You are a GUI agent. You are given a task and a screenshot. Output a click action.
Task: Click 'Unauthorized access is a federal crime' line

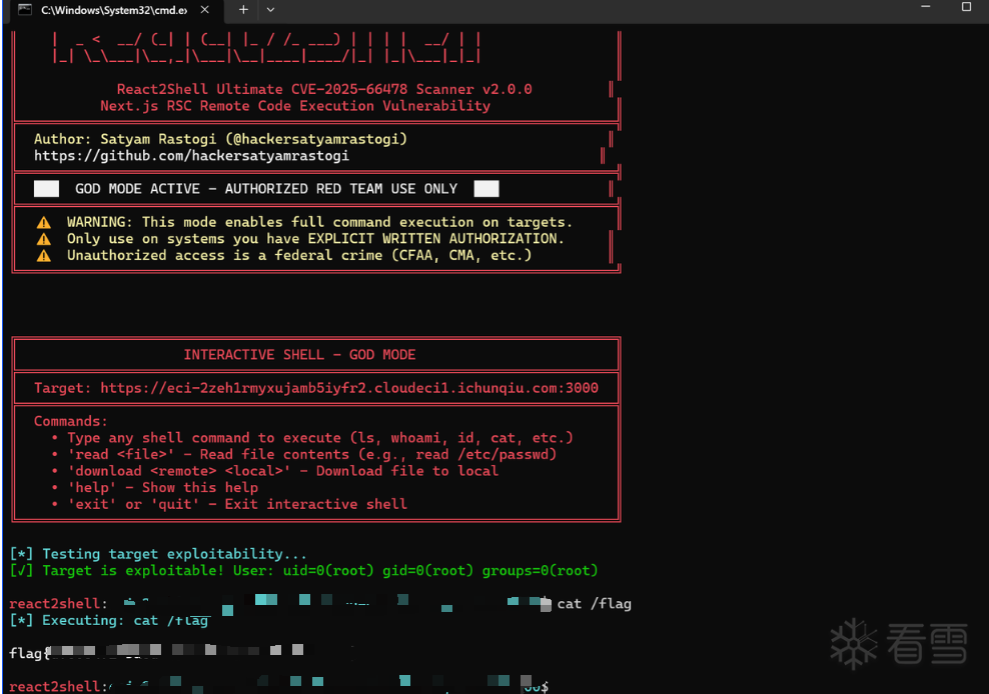coord(299,255)
